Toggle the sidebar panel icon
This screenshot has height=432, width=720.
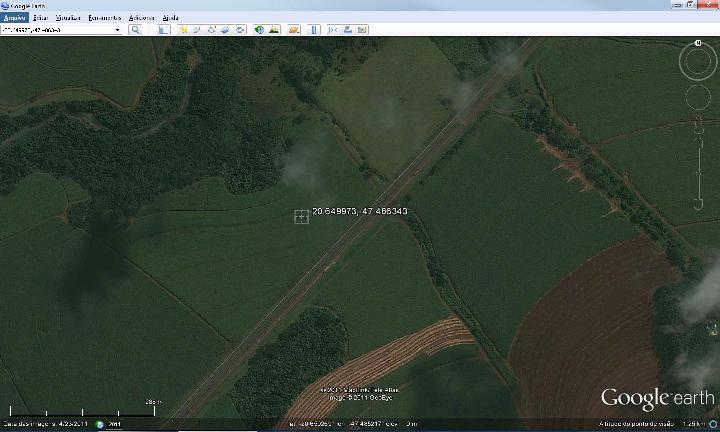coord(163,30)
